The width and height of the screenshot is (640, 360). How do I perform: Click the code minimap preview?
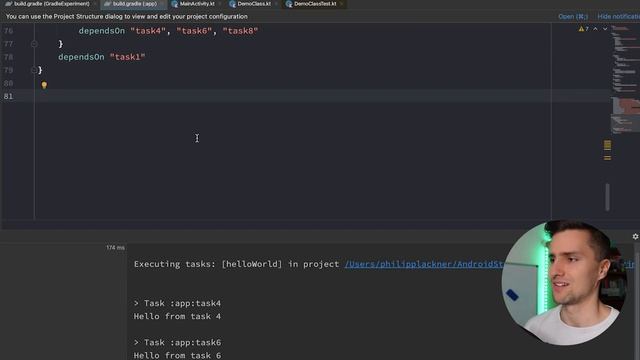pyautogui.click(x=625, y=80)
